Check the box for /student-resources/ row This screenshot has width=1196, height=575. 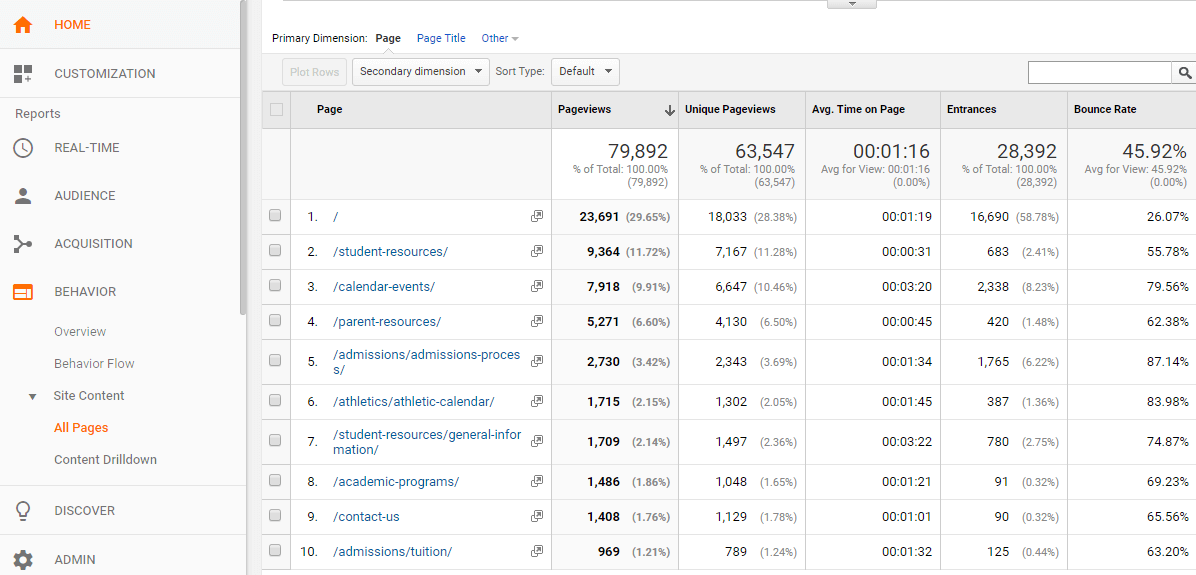(x=275, y=250)
